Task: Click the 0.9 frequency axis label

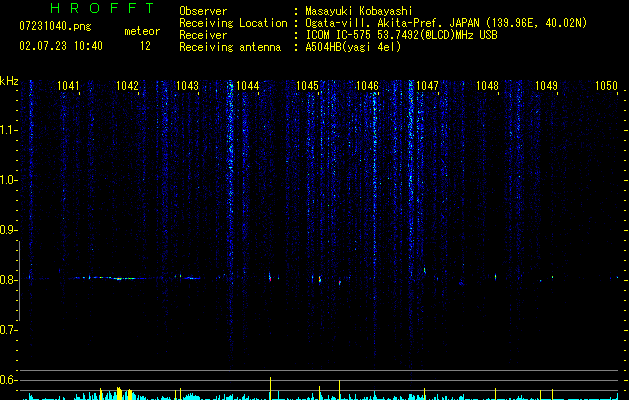Action: tap(8, 230)
